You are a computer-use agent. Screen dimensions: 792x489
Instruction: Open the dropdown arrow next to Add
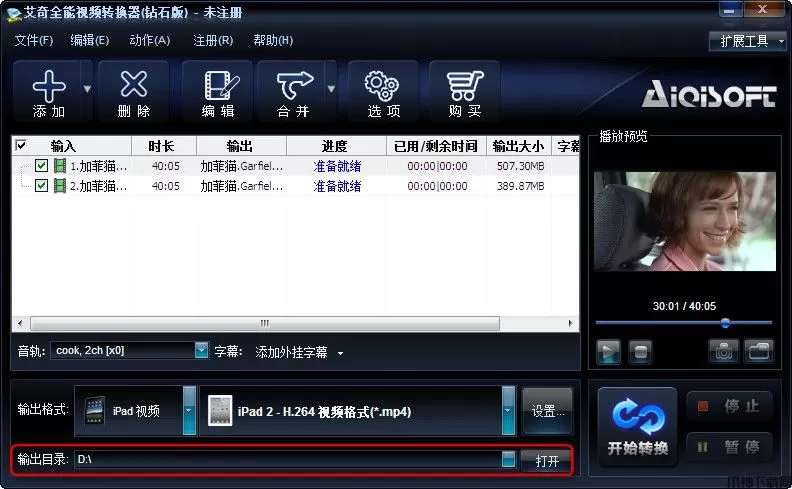click(87, 89)
